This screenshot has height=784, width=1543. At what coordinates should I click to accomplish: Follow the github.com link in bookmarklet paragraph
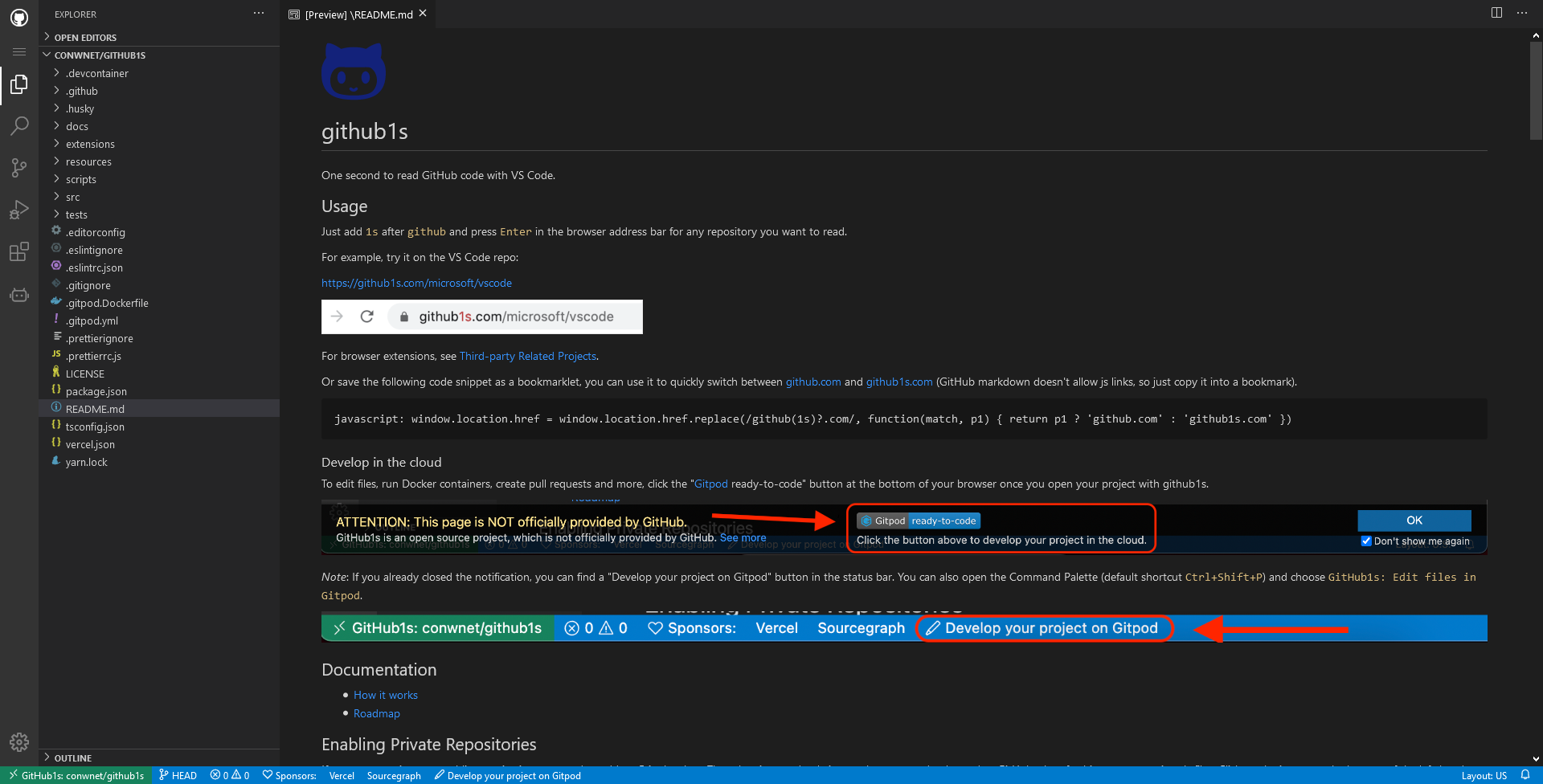(813, 382)
